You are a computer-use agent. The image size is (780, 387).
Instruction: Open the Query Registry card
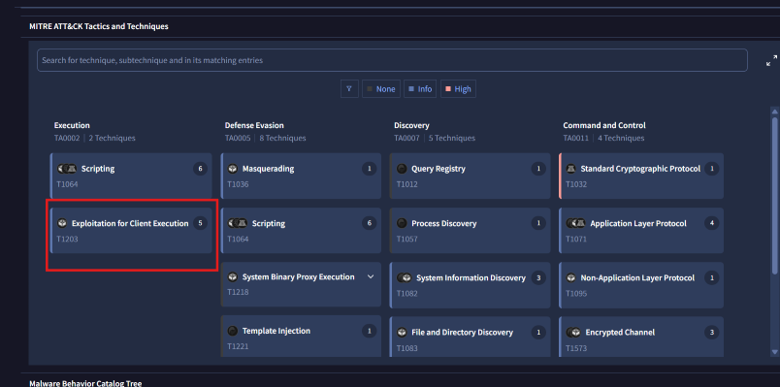(x=470, y=176)
